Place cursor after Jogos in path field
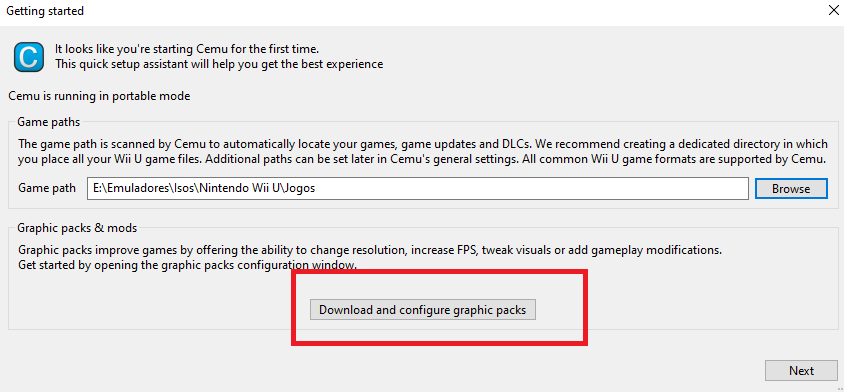The image size is (844, 392). pos(316,188)
